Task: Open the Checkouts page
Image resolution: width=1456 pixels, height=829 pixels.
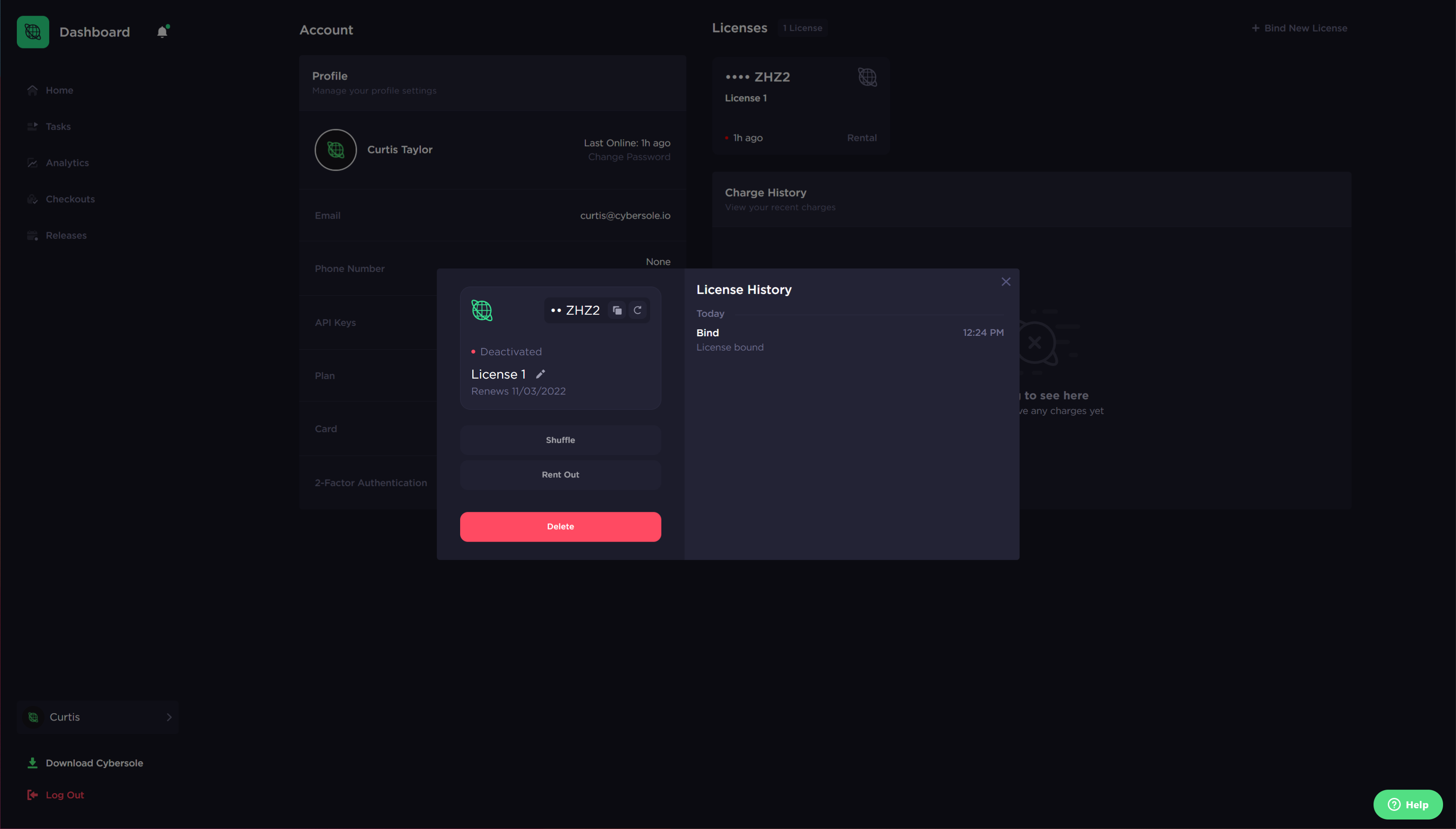Action: [70, 199]
